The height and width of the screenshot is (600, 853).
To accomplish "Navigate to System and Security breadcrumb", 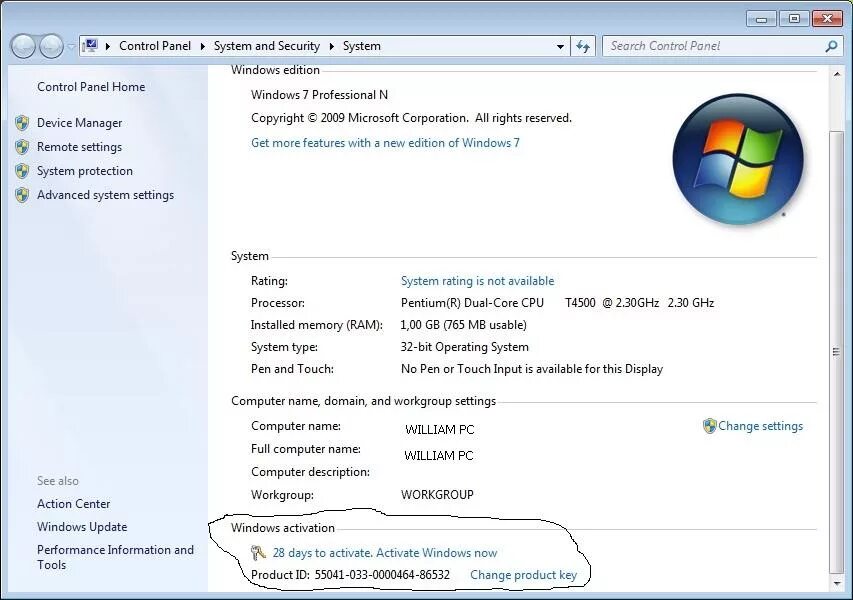I will pos(266,45).
